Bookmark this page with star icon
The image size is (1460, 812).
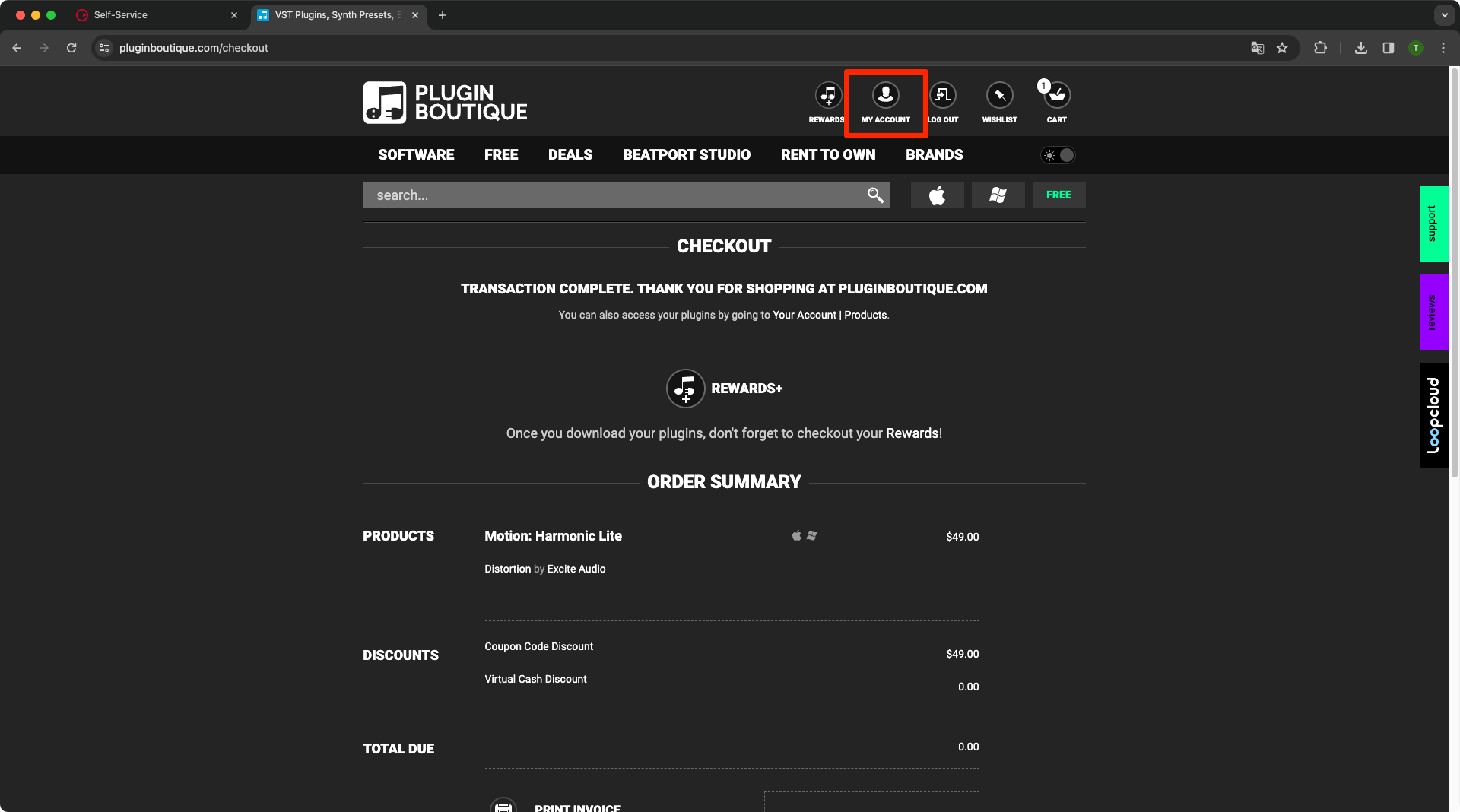1282,48
